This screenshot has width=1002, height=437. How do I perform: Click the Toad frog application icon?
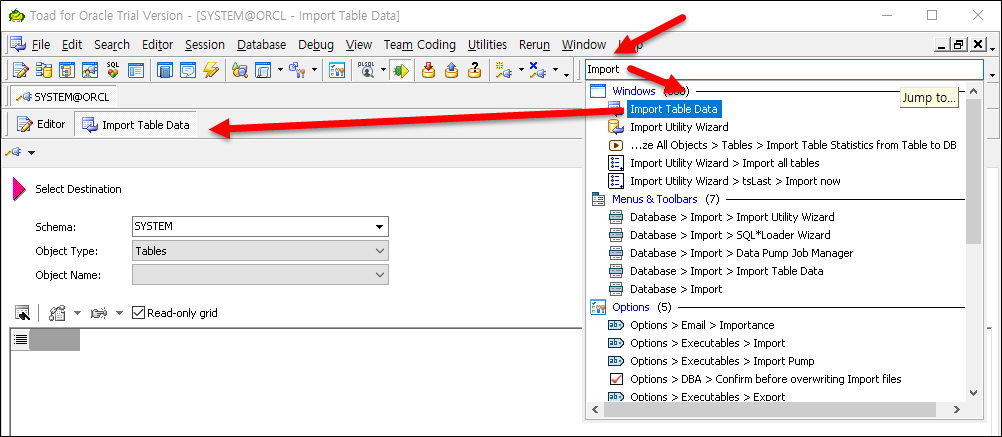coord(16,15)
